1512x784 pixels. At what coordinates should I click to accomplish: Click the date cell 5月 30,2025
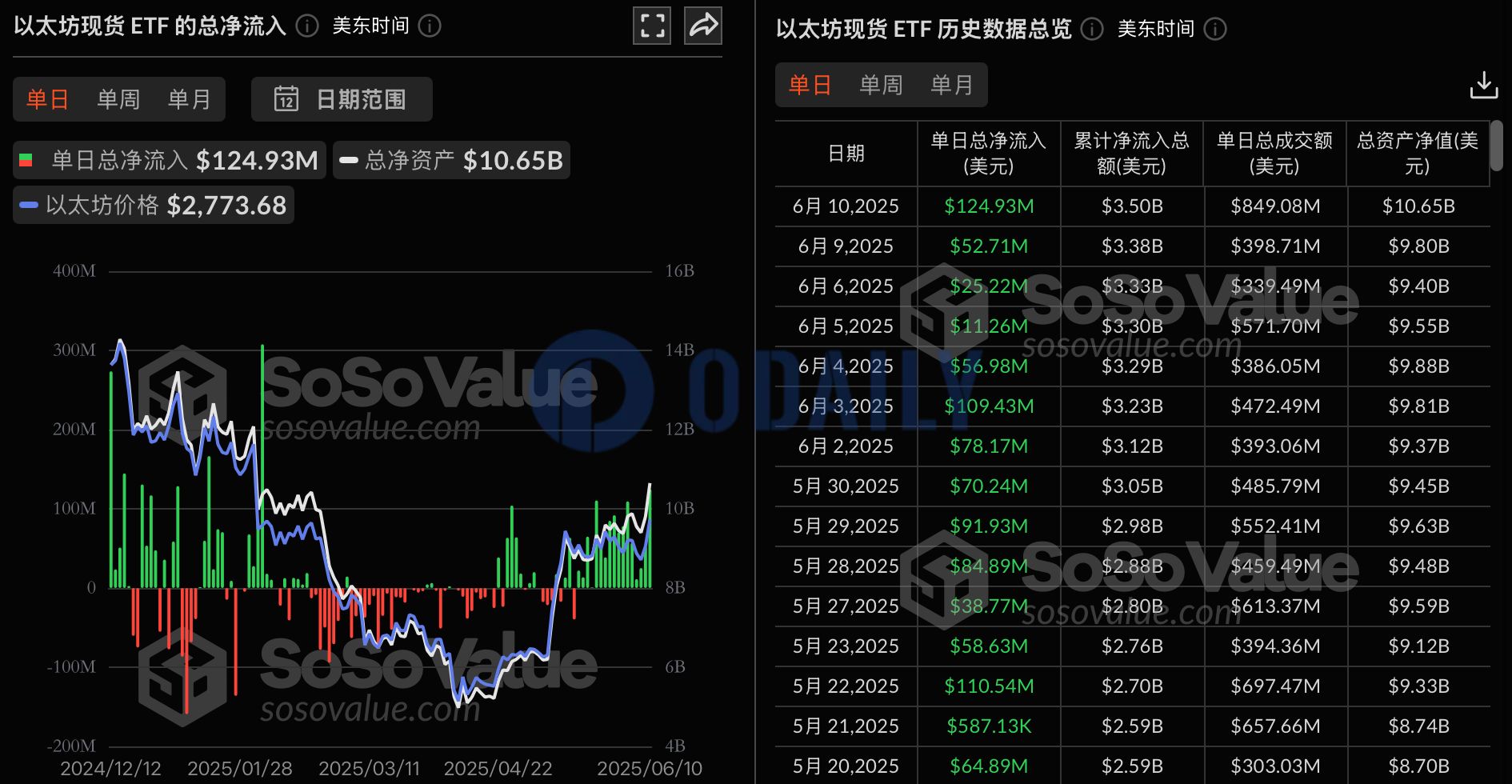coord(846,486)
